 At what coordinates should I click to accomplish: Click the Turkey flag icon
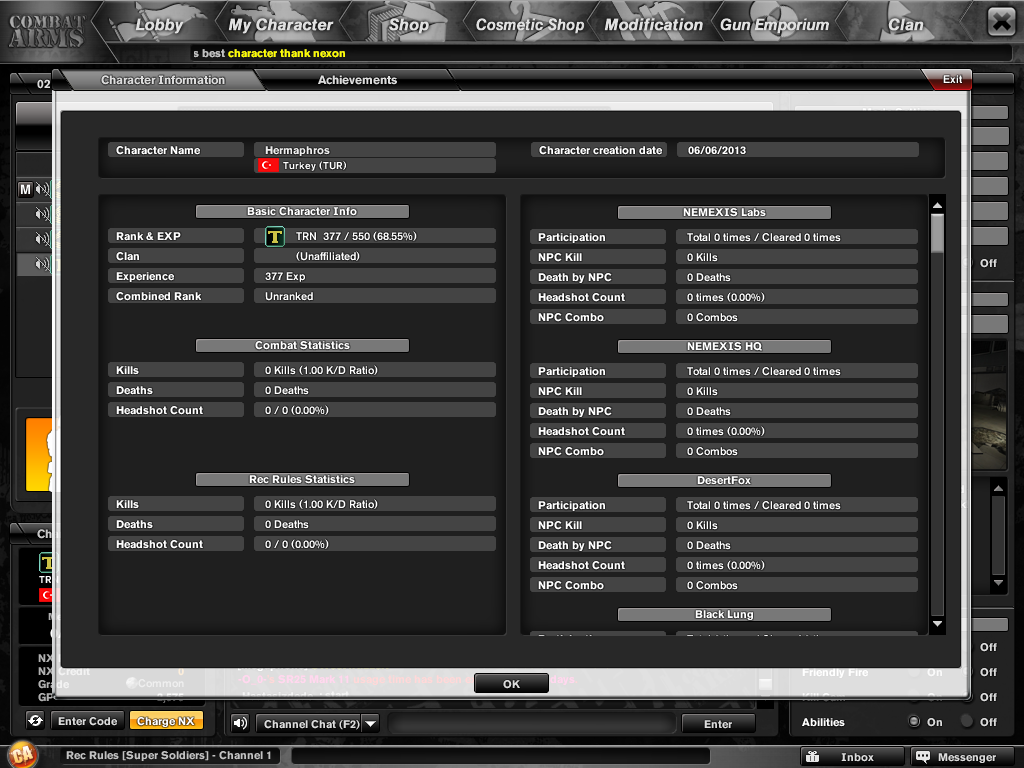[266, 165]
